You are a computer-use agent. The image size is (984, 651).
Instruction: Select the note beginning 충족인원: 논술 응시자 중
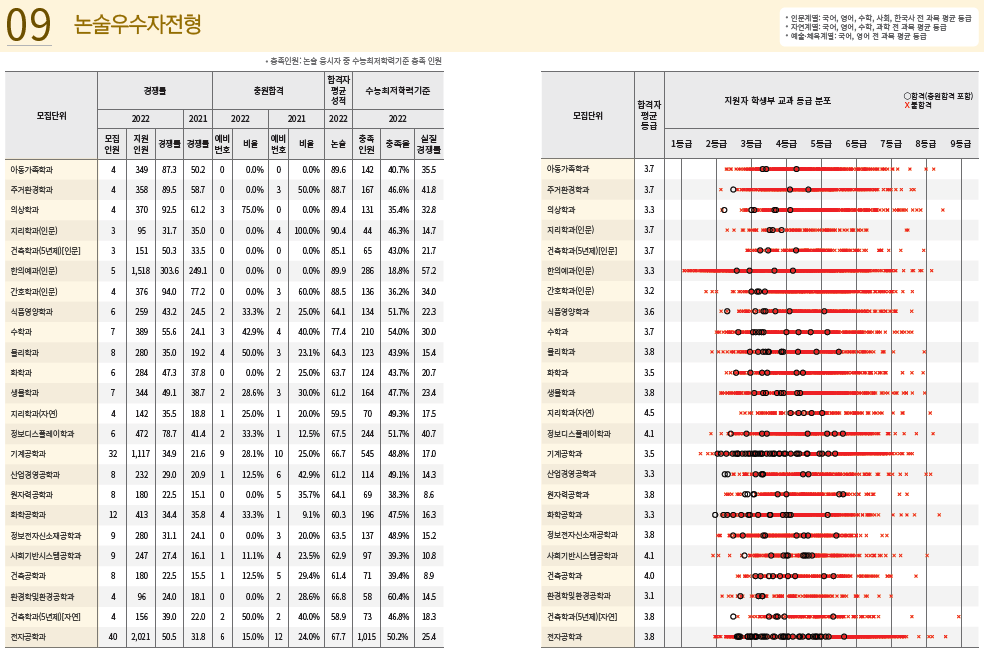click(353, 61)
